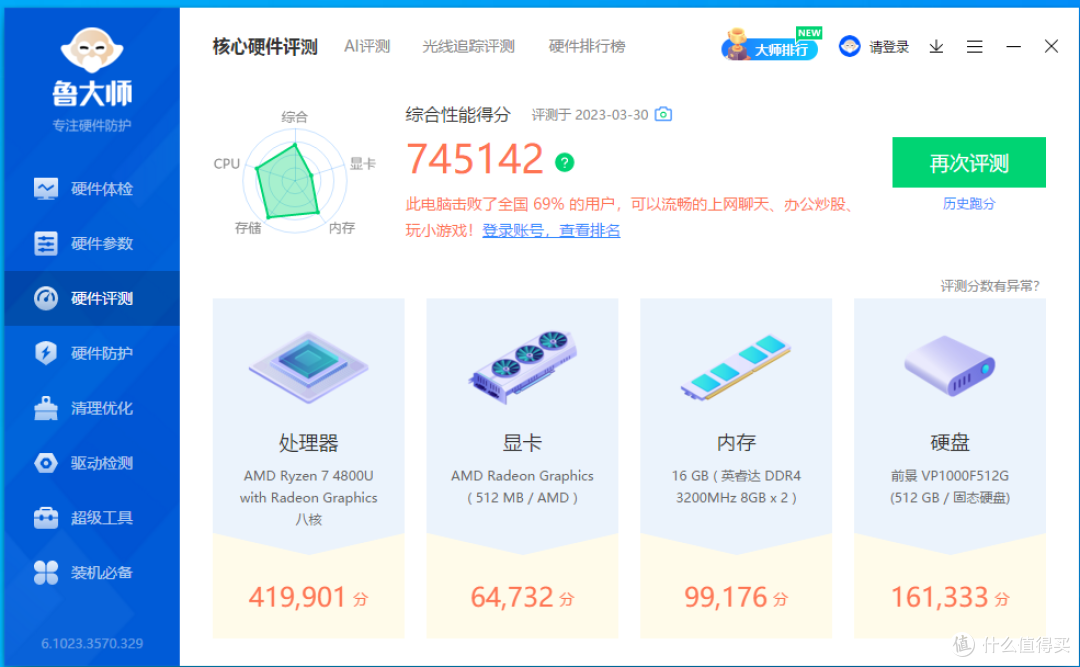Switch to the 光线追踪评测 tab
Image resolution: width=1080 pixels, height=667 pixels.
(468, 46)
